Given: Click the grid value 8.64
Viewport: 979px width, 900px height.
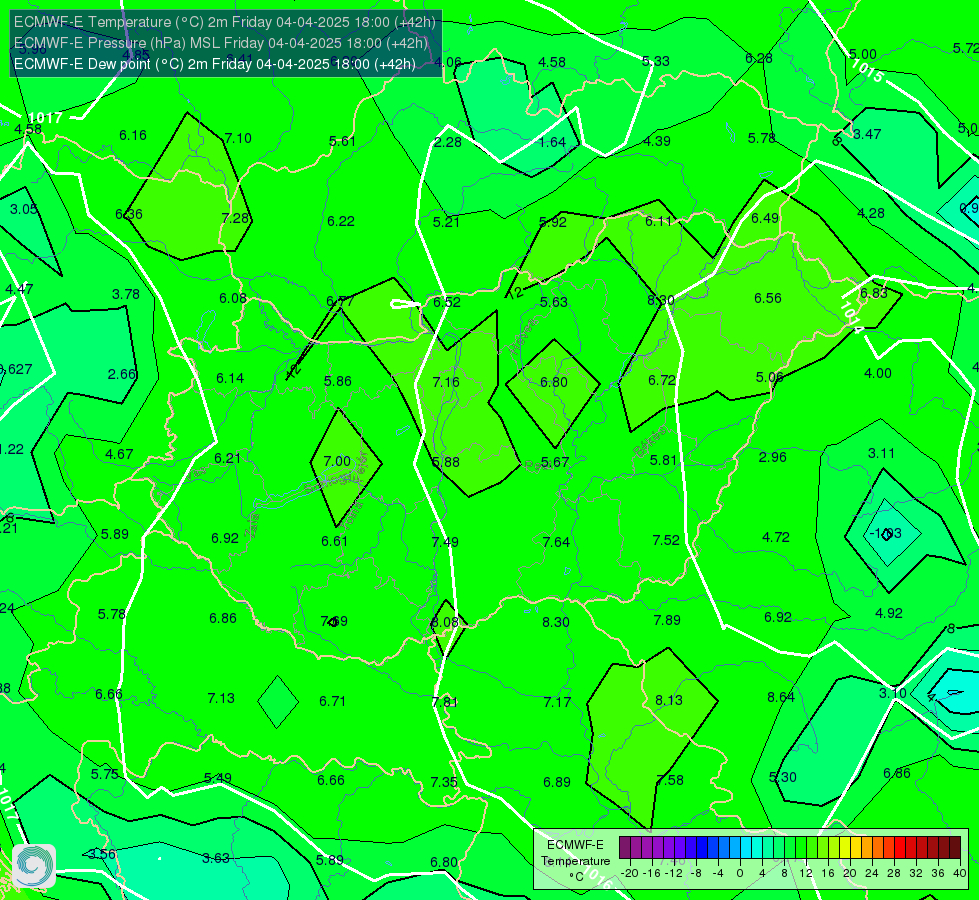Looking at the screenshot, I should pyautogui.click(x=781, y=696).
